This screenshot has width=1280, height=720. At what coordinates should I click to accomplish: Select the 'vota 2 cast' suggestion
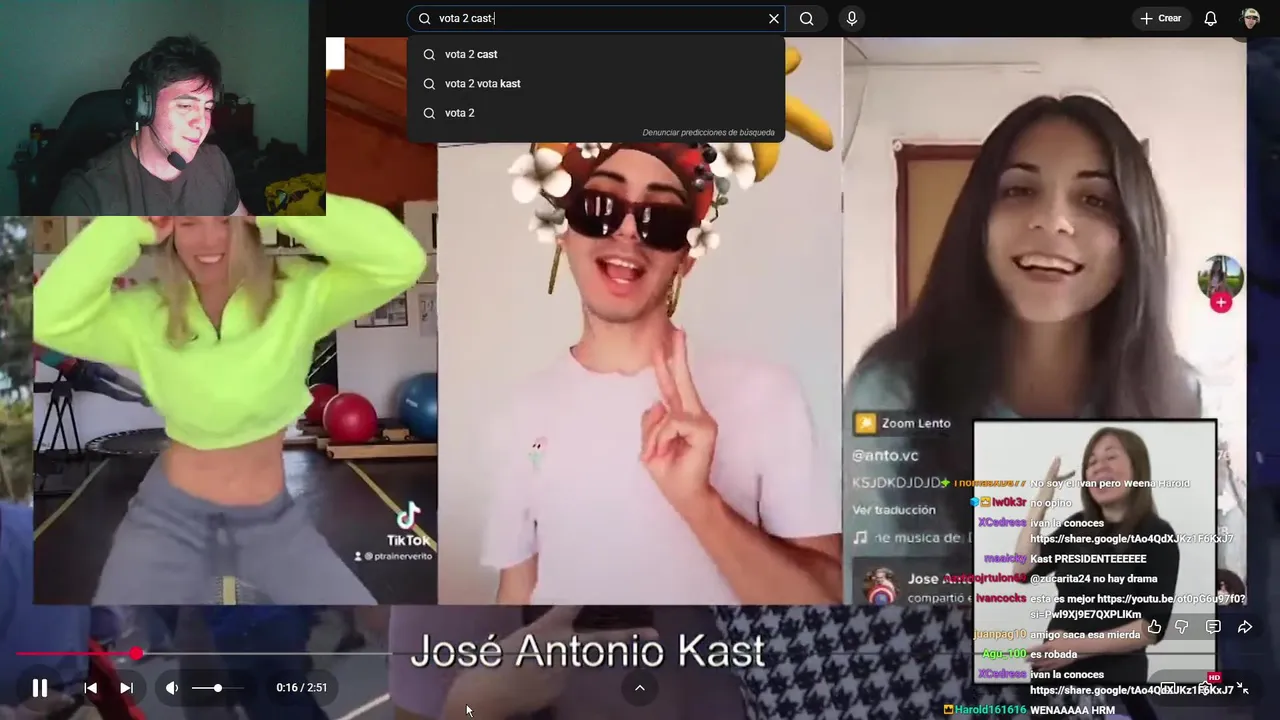click(x=596, y=54)
